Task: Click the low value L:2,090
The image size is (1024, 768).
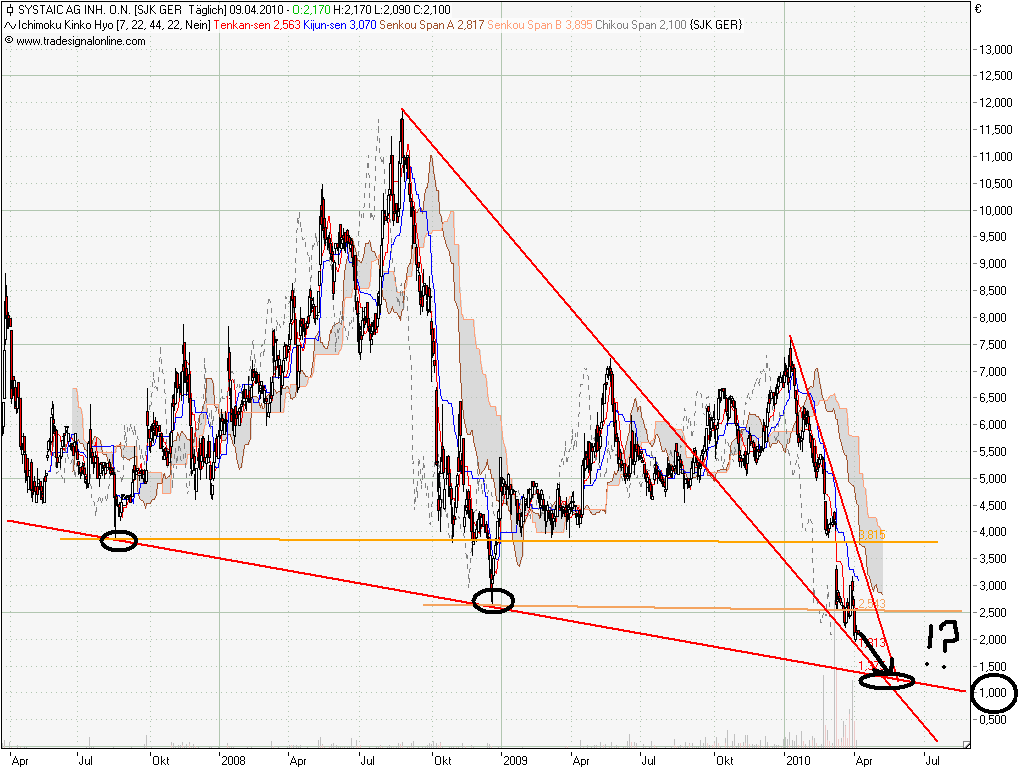Action: coord(392,10)
